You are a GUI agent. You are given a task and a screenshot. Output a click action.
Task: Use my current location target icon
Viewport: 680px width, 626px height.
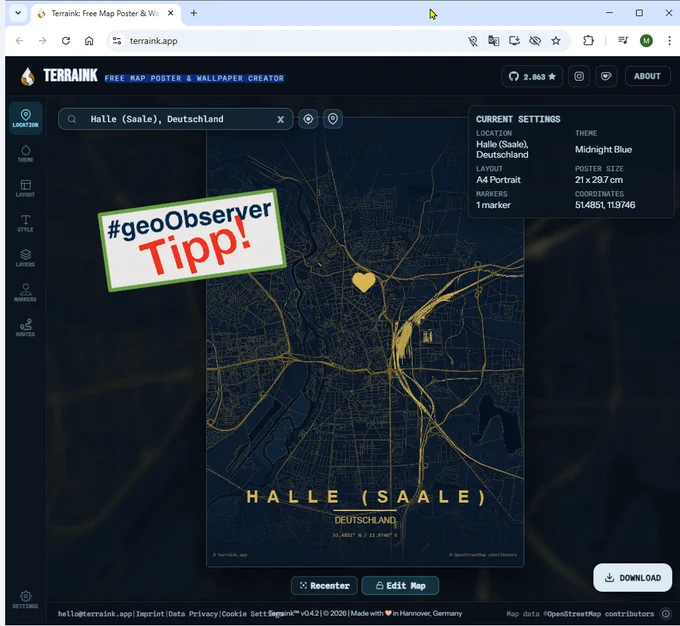point(308,119)
